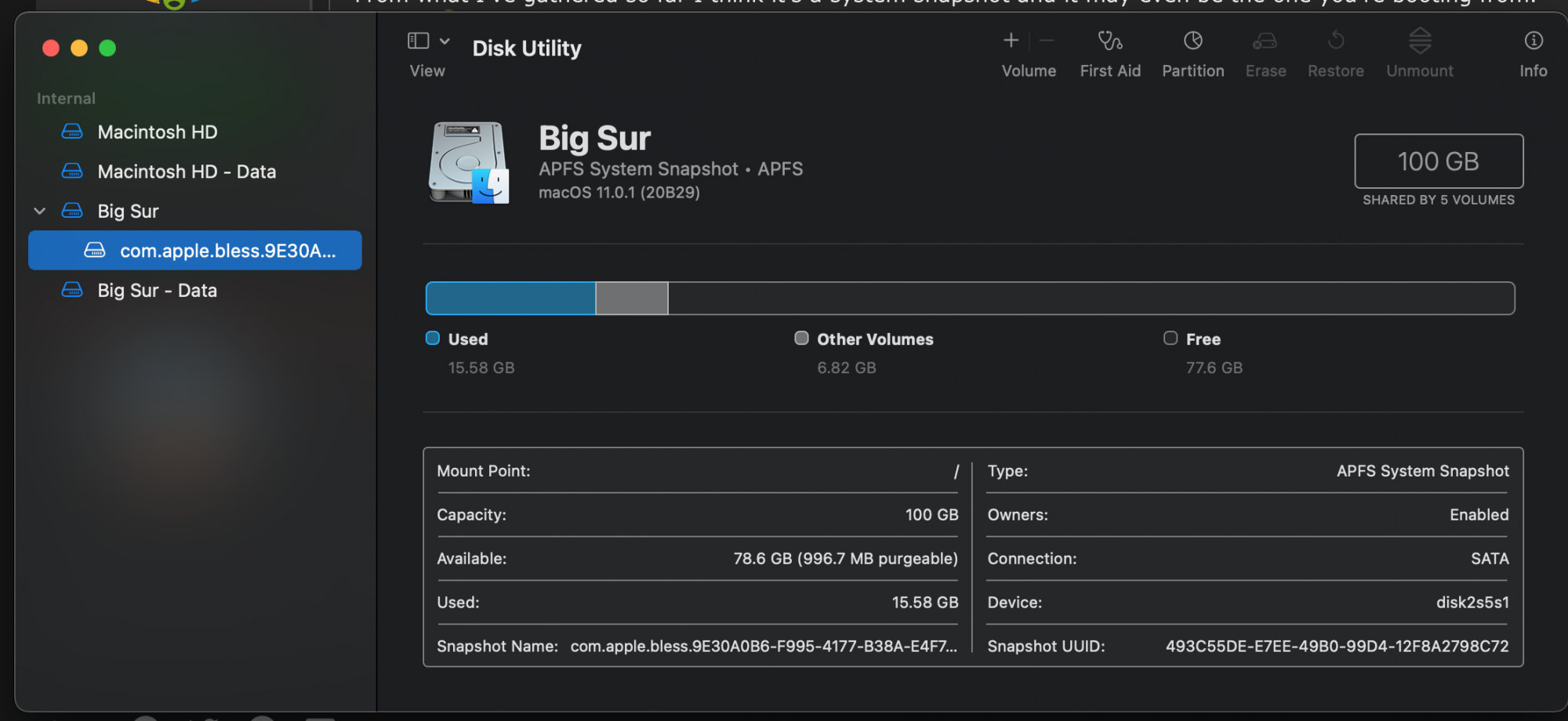Click the Internal sidebar heading
Screen dimensions: 1568x721
click(66, 99)
